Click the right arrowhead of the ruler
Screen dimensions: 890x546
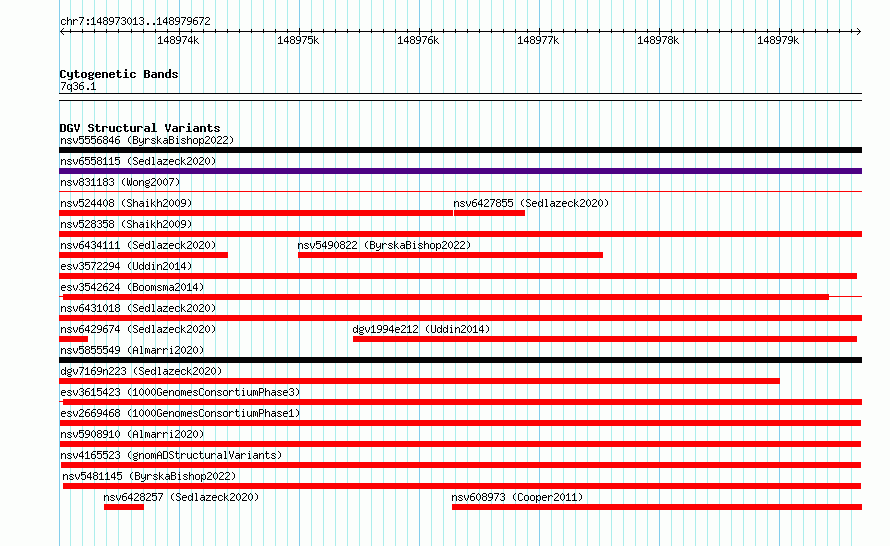[x=859, y=31]
